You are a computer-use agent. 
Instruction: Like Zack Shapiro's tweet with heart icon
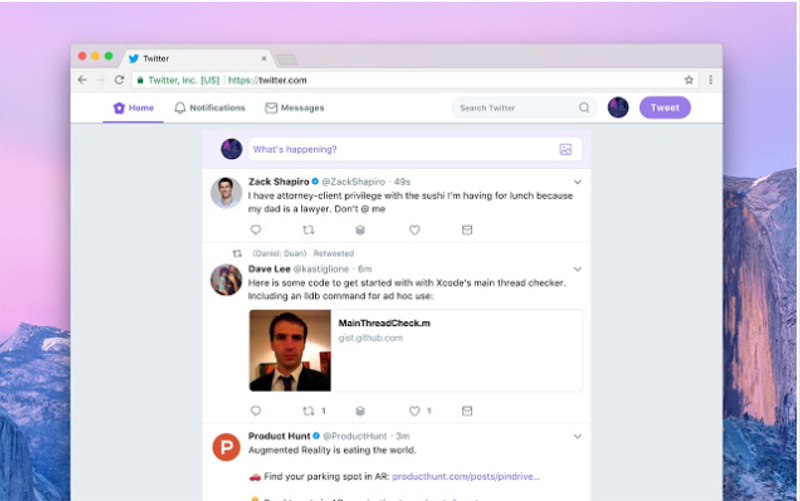tap(414, 230)
